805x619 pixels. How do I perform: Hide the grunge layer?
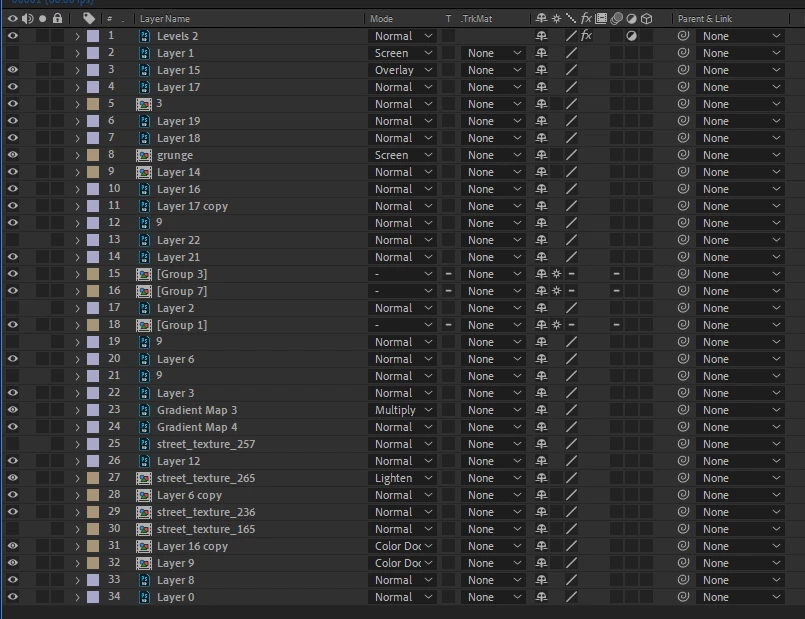pos(12,155)
